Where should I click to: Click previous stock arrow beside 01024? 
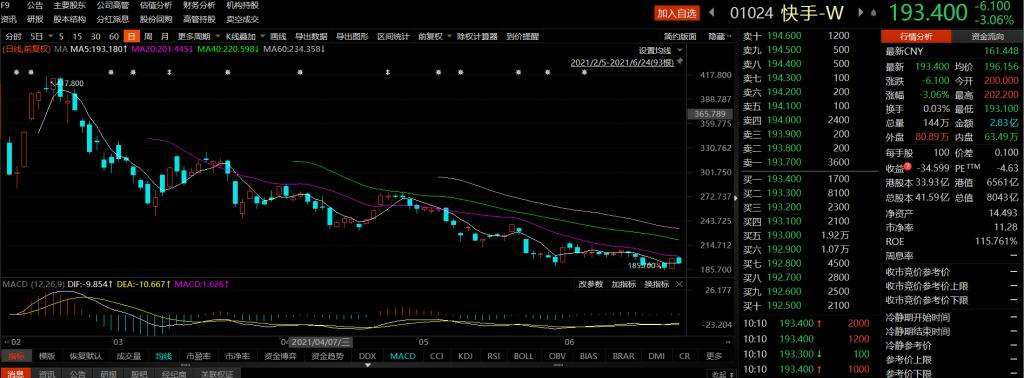click(712, 12)
